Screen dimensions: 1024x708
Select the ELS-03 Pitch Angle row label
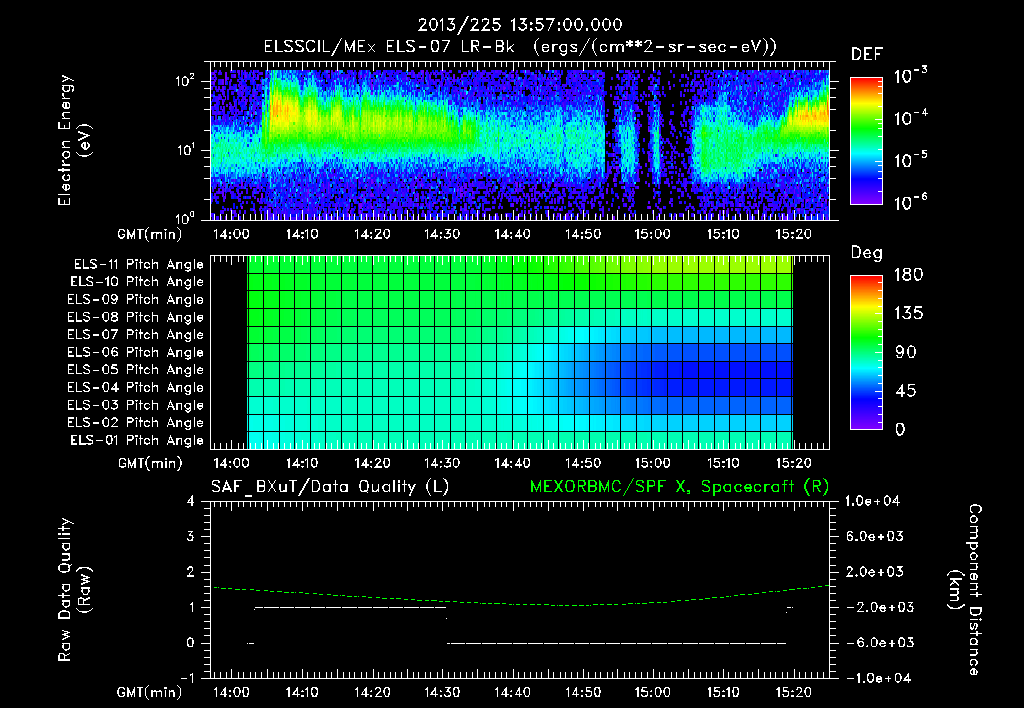(136, 406)
